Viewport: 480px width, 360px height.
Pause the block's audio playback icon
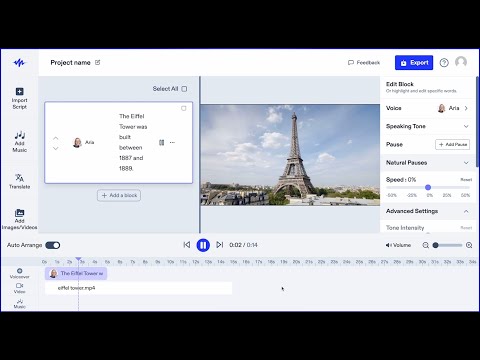(x=162, y=142)
